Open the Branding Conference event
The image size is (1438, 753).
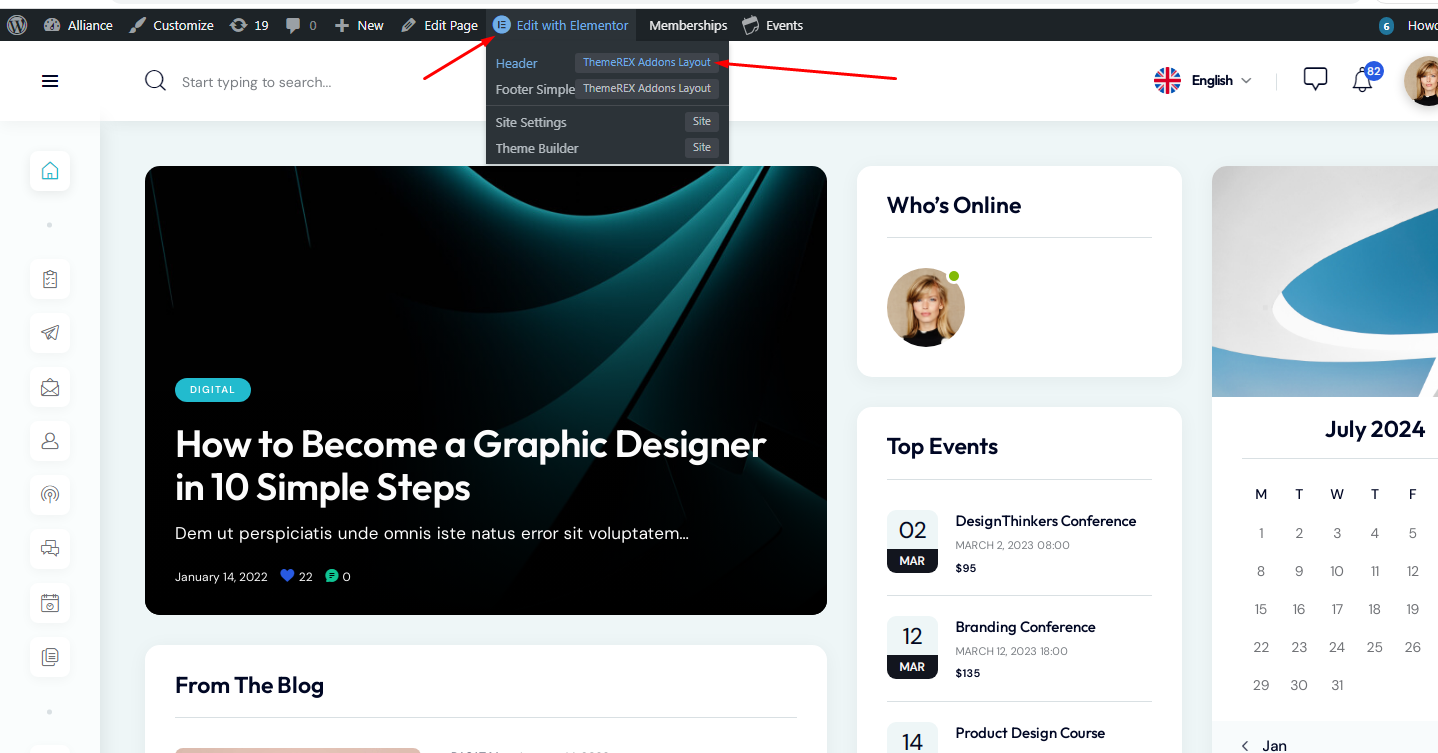coord(1025,627)
